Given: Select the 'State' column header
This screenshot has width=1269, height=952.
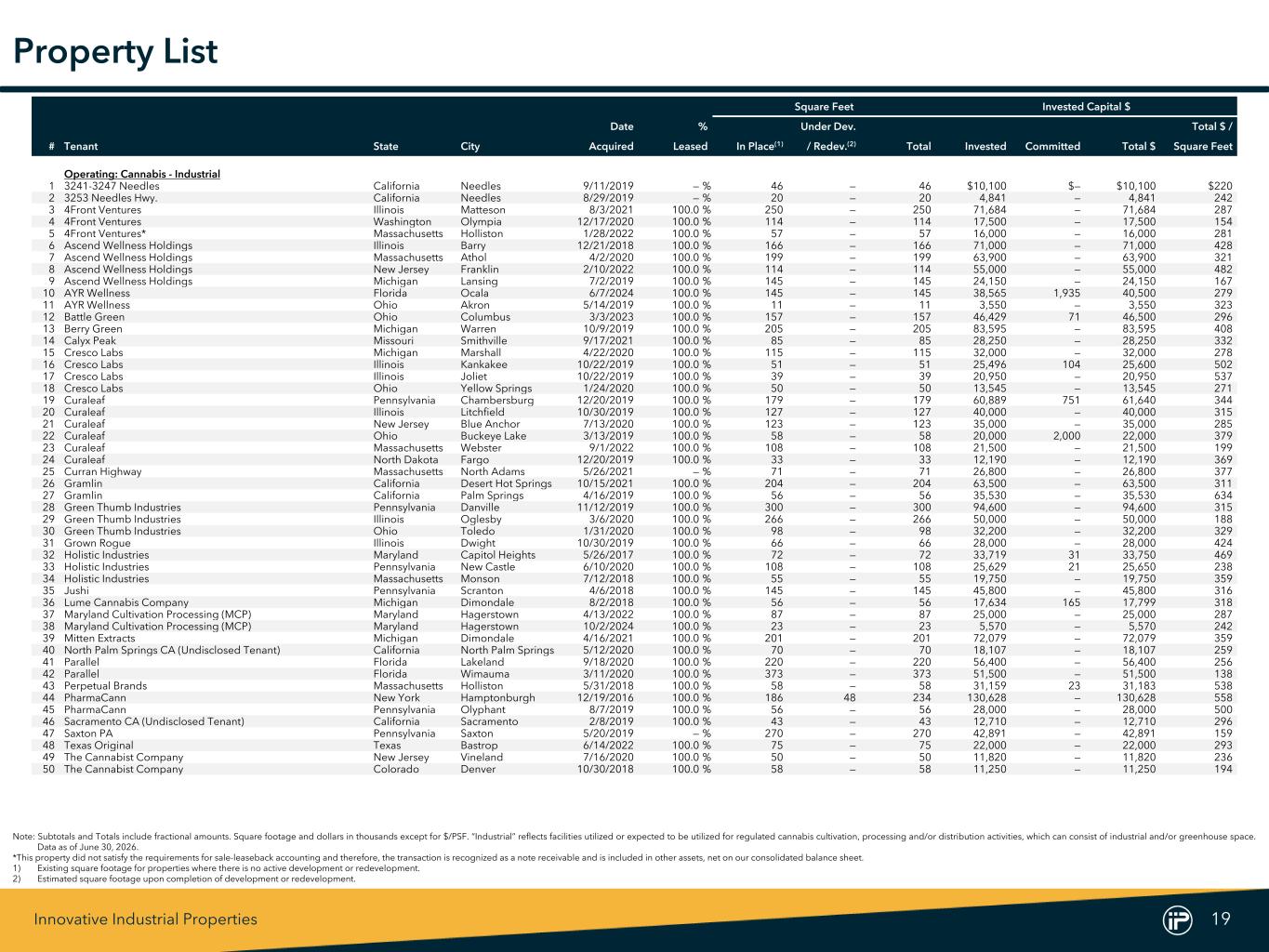Looking at the screenshot, I should [386, 146].
